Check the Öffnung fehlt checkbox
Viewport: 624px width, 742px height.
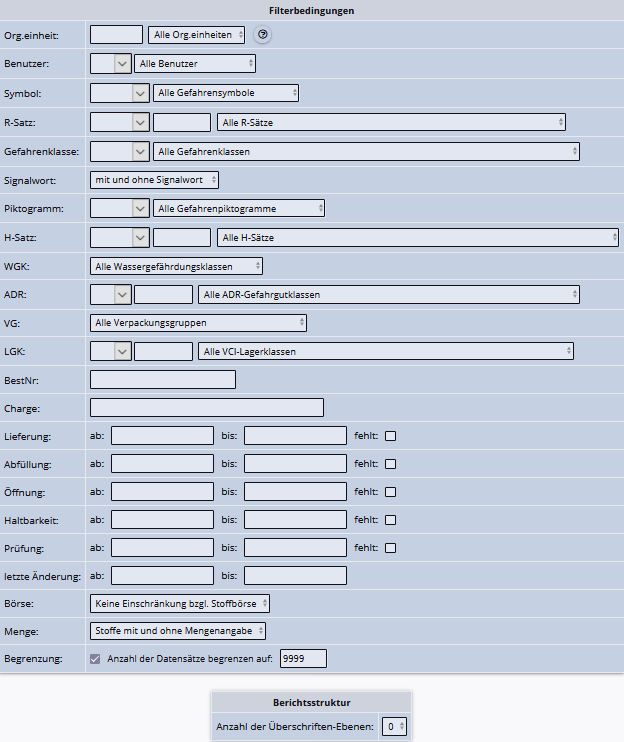click(390, 492)
